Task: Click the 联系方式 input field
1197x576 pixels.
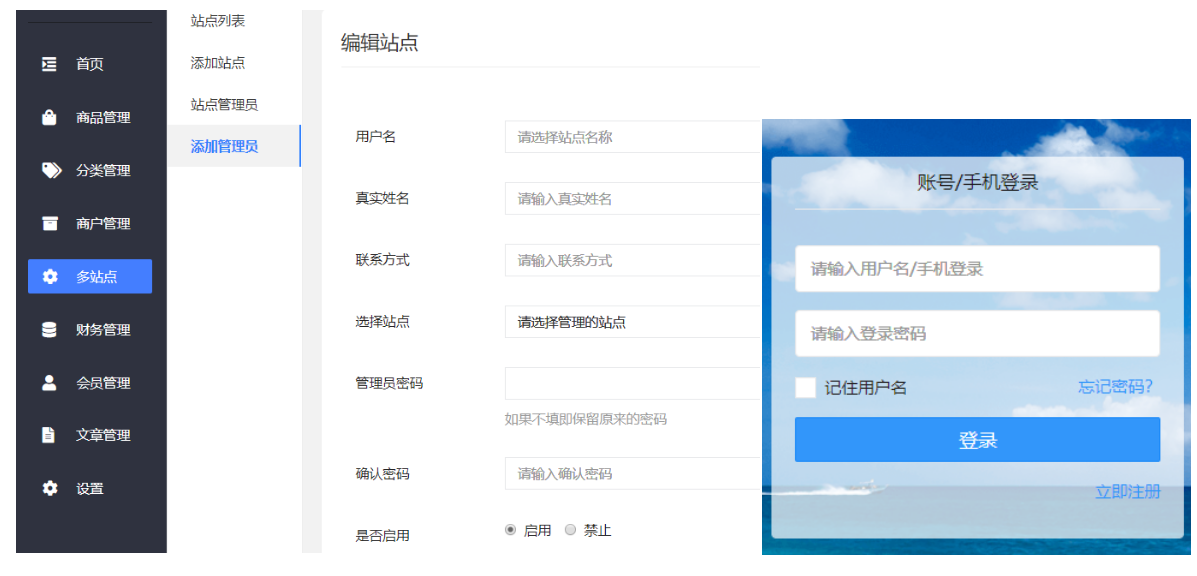Action: [x=633, y=260]
